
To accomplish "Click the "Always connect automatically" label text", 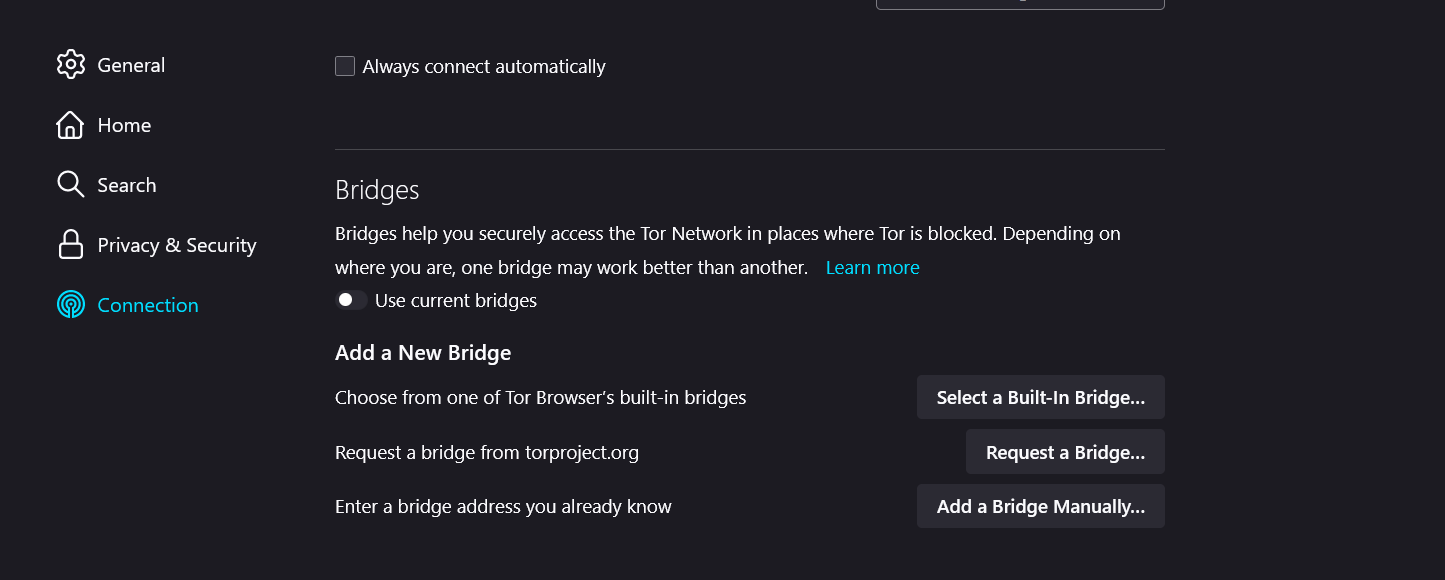I will (x=484, y=67).
